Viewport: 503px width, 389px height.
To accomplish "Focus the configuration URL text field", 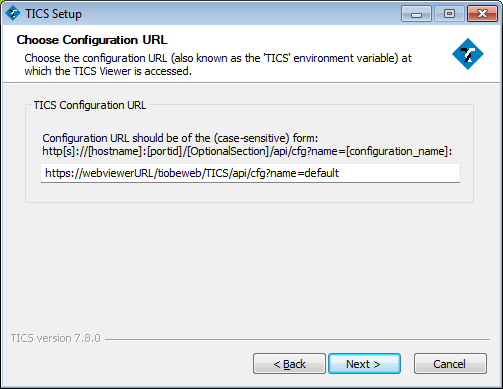I will (x=250, y=173).
